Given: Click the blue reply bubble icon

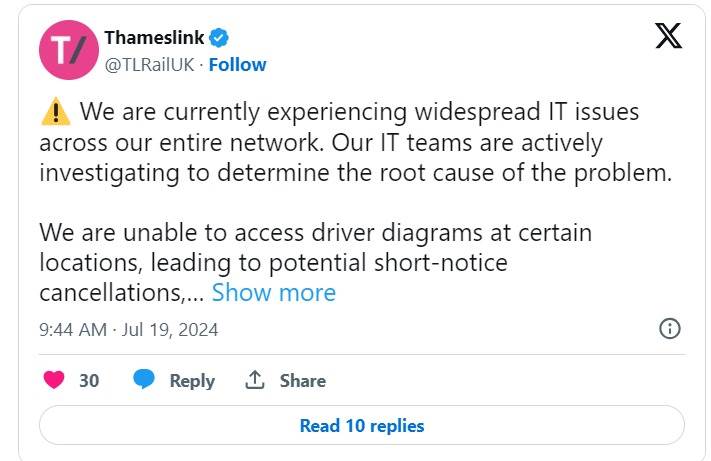Looking at the screenshot, I should pyautogui.click(x=145, y=380).
